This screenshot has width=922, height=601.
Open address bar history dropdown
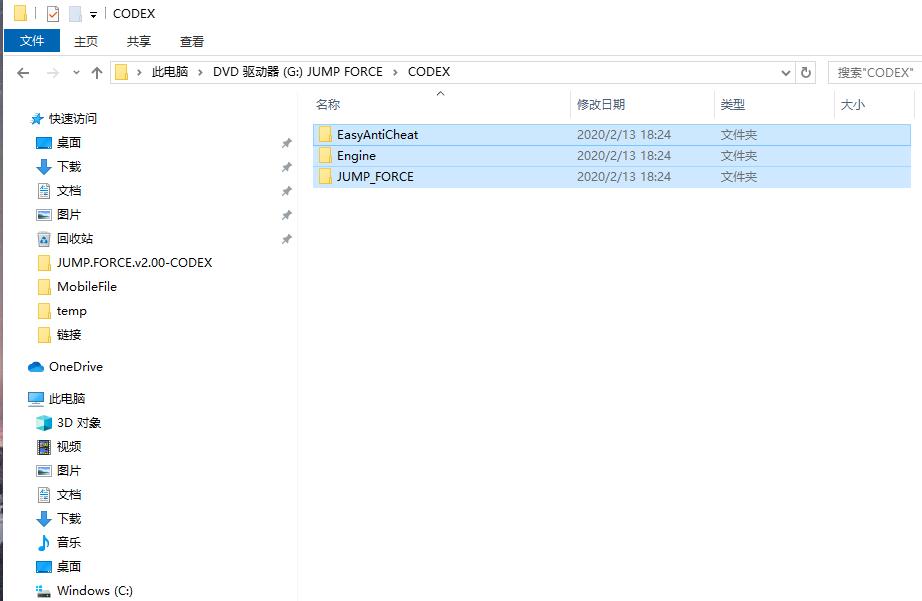click(x=786, y=72)
